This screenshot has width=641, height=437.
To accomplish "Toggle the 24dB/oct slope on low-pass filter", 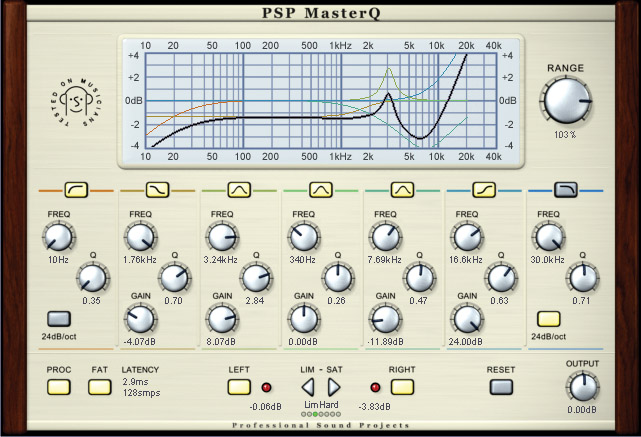I will 548,319.
